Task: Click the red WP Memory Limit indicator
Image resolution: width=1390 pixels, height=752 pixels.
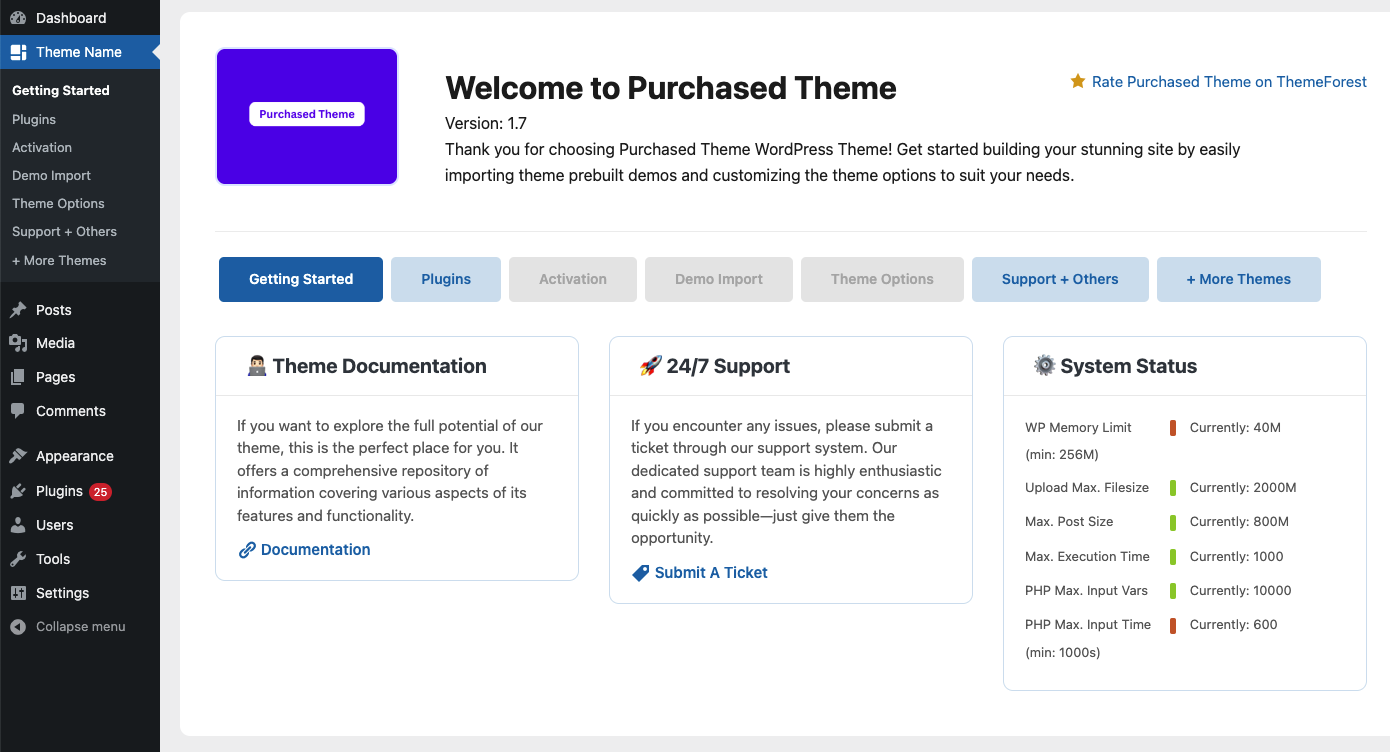Action: point(1173,428)
